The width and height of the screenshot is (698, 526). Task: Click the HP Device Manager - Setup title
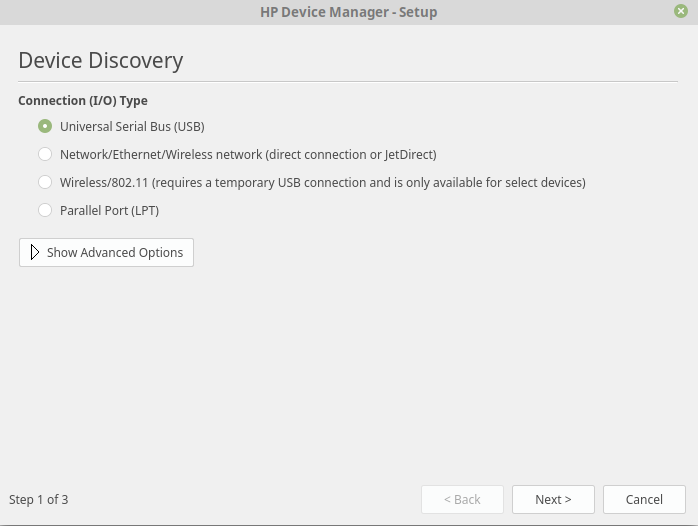click(349, 12)
